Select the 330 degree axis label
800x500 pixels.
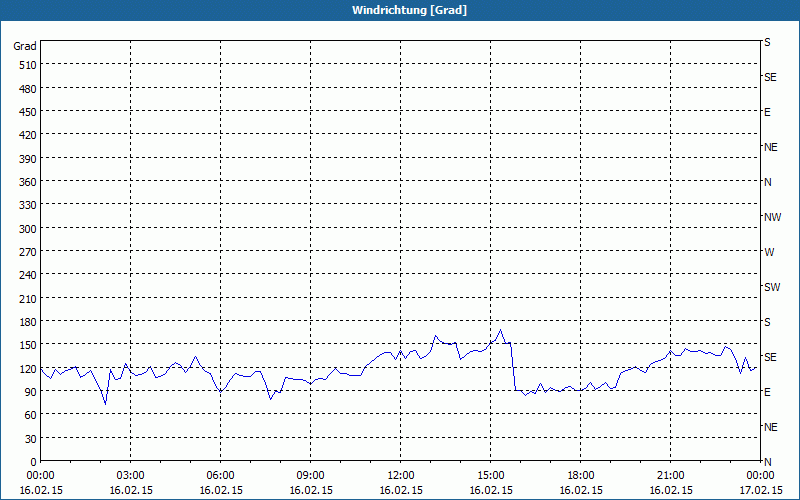[x=28, y=205]
